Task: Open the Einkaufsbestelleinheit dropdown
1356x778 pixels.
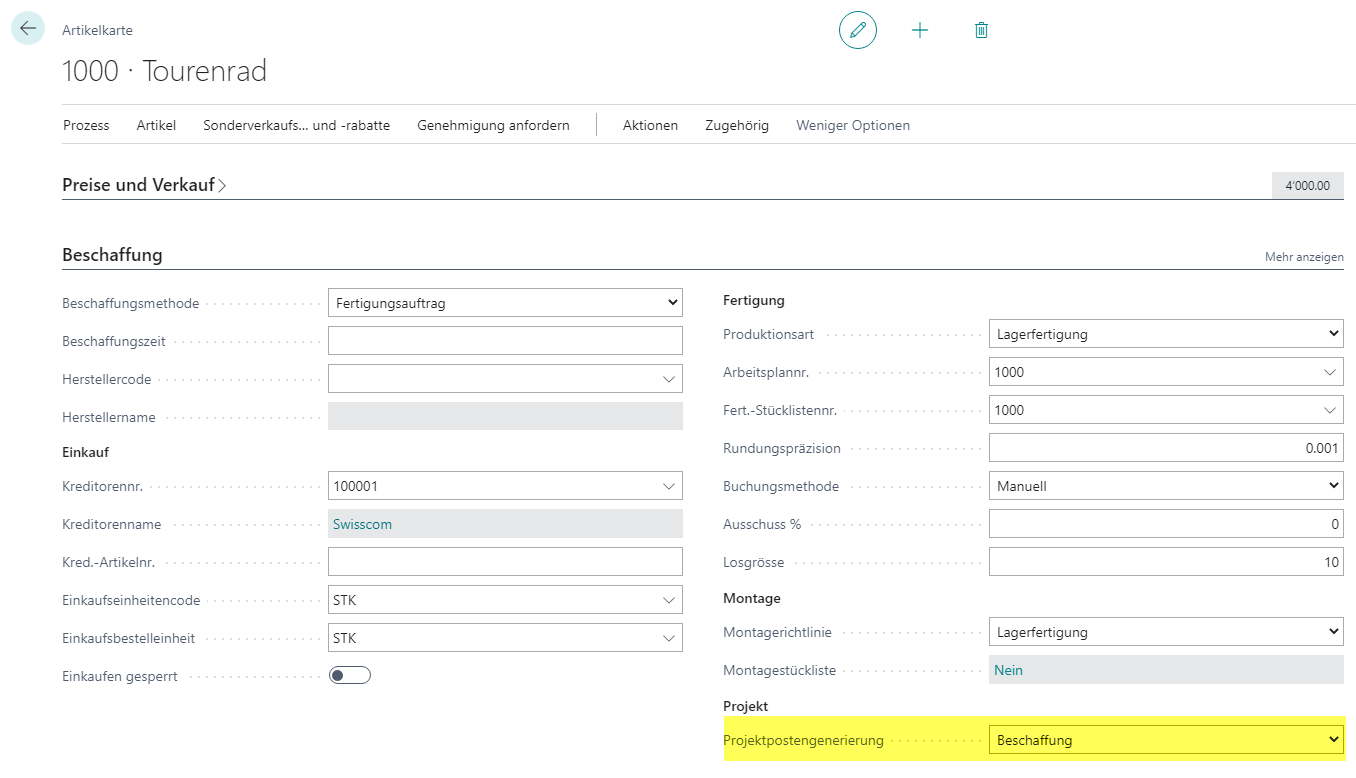Action: point(668,638)
